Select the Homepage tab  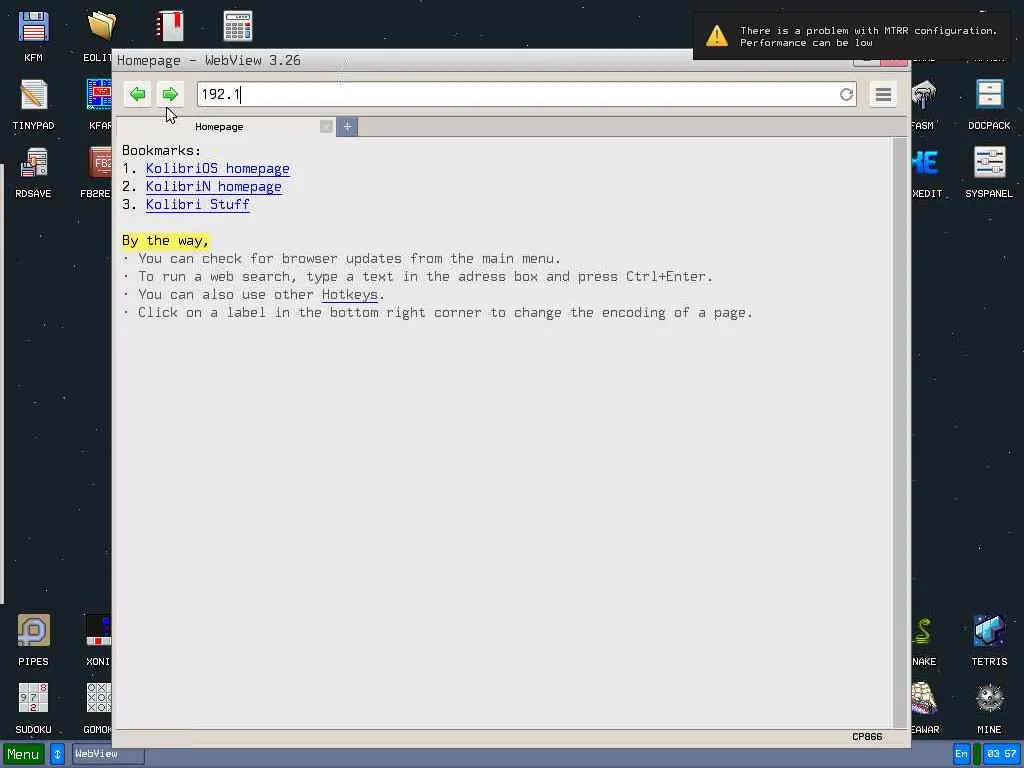coord(219,127)
